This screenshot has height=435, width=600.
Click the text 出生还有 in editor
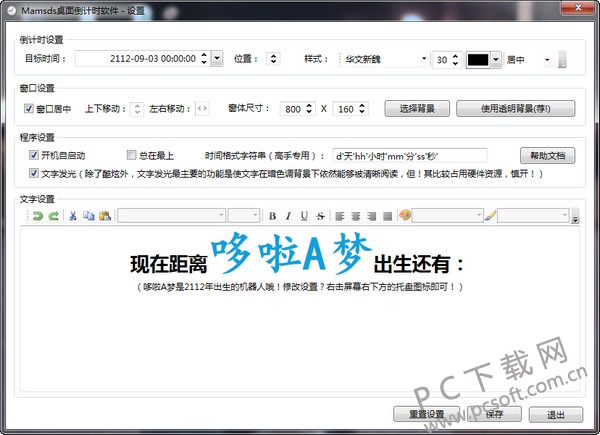coord(412,264)
